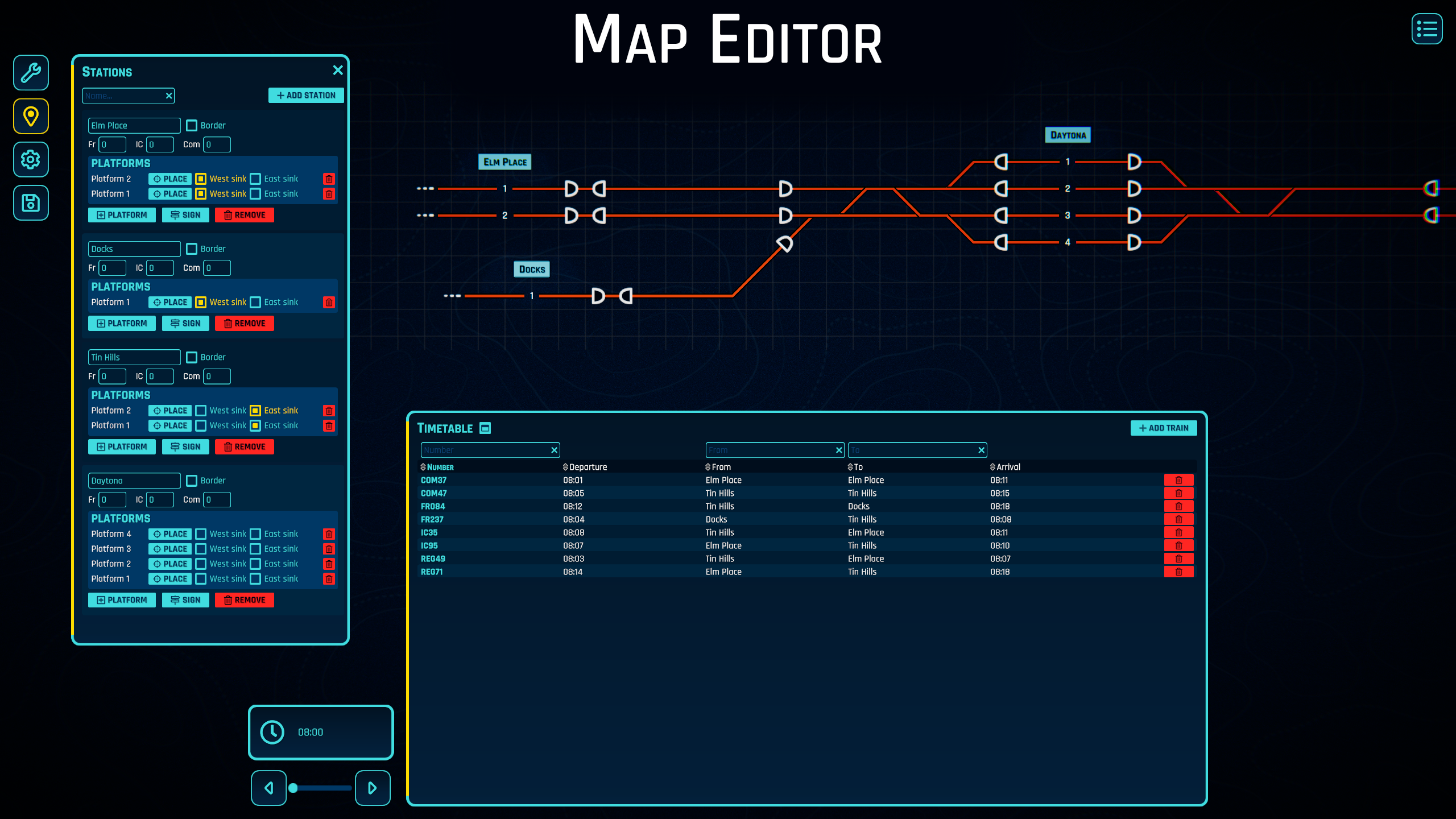Open the list menu in top-right corner
Screen dimensions: 1456x819
click(x=1427, y=28)
